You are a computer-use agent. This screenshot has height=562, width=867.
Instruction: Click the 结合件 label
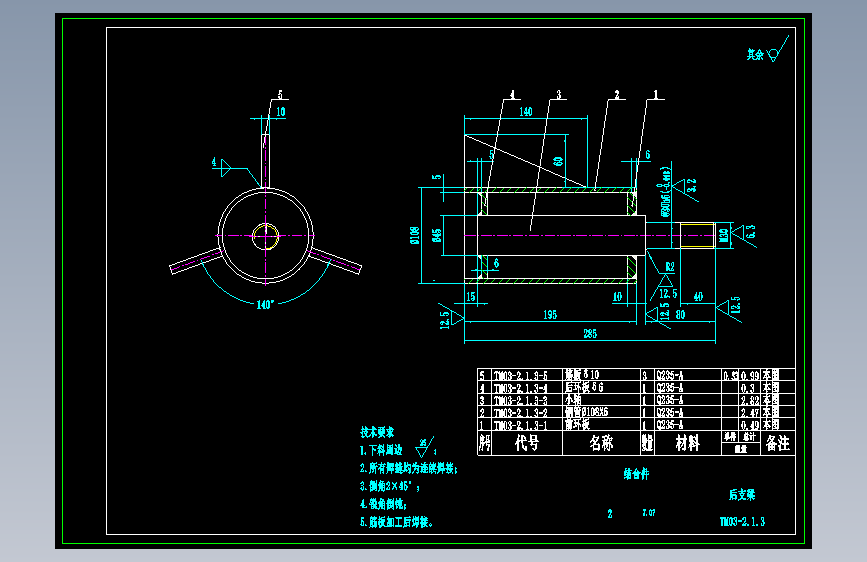click(636, 474)
